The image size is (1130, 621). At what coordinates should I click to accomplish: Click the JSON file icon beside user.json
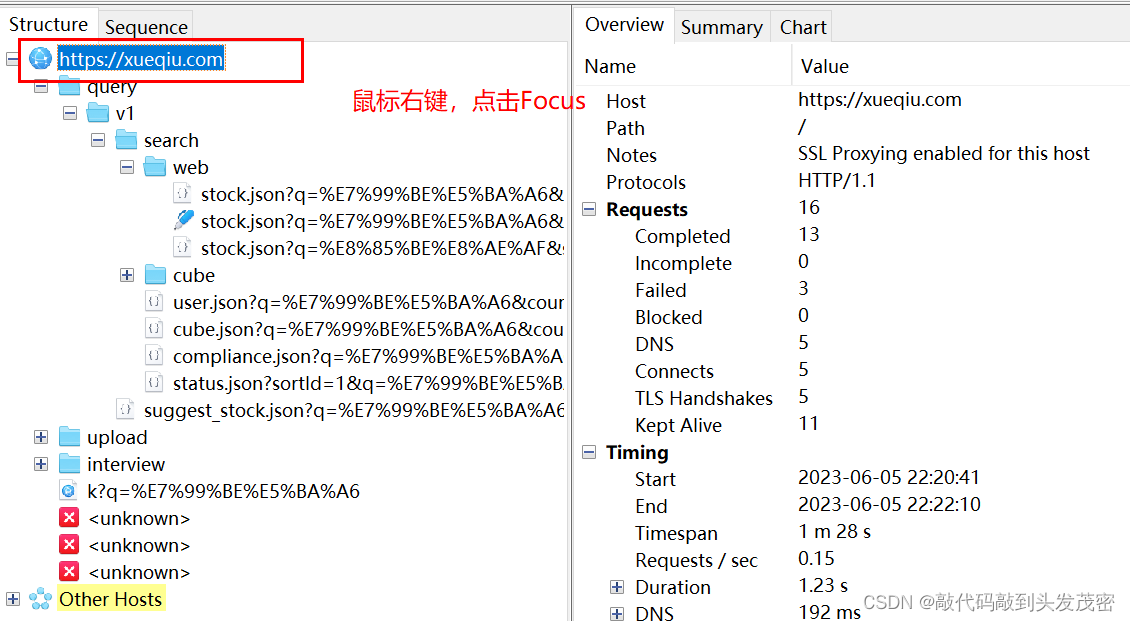pyautogui.click(x=154, y=302)
